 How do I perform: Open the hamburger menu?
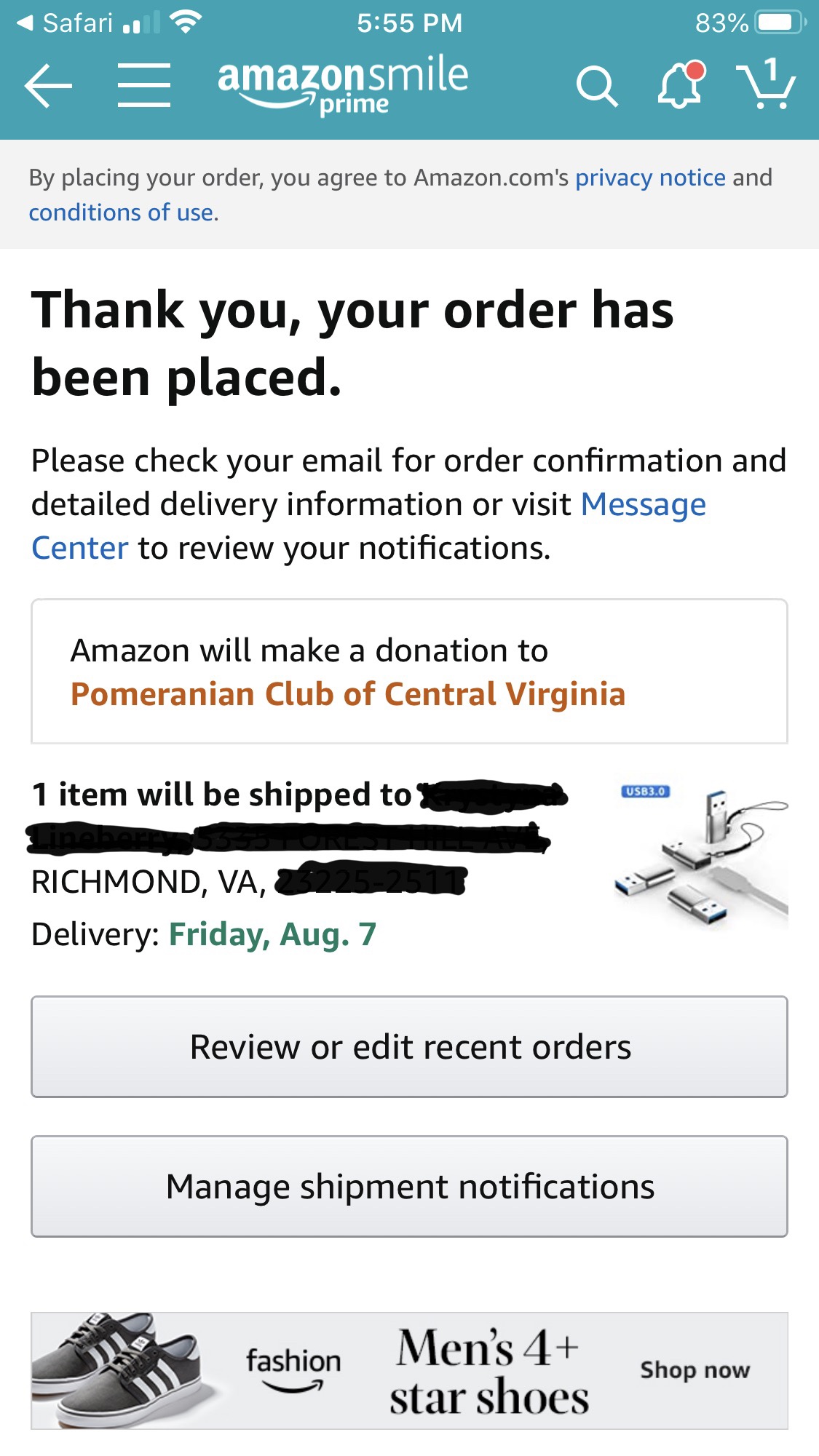144,86
